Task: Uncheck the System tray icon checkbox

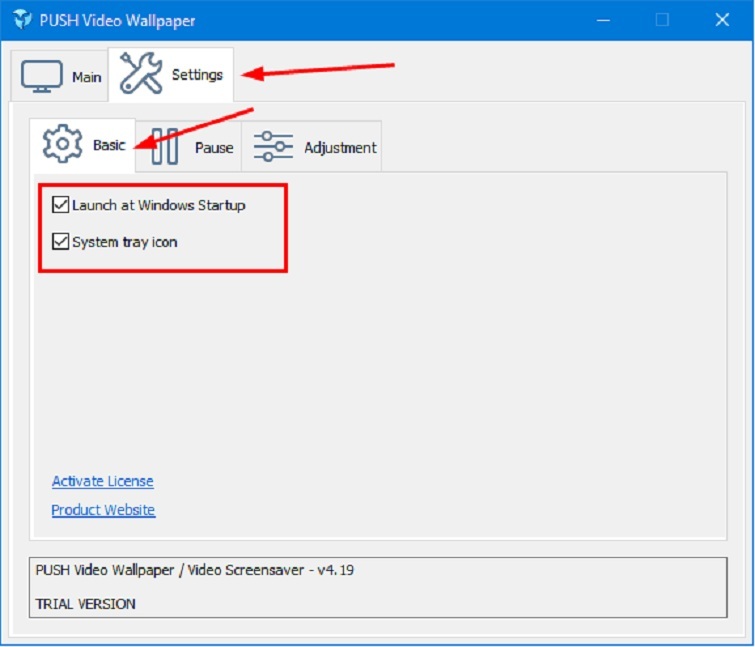Action: click(x=61, y=242)
